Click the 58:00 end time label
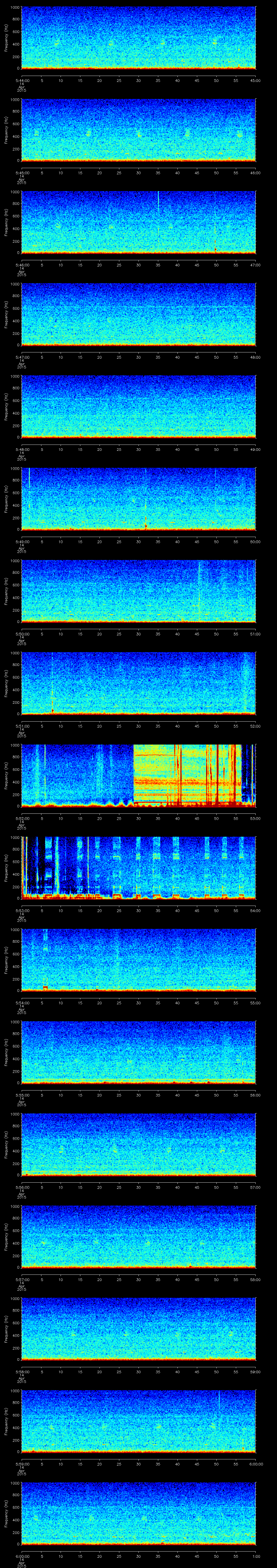Image resolution: width=277 pixels, height=1568 pixels. [255, 1279]
